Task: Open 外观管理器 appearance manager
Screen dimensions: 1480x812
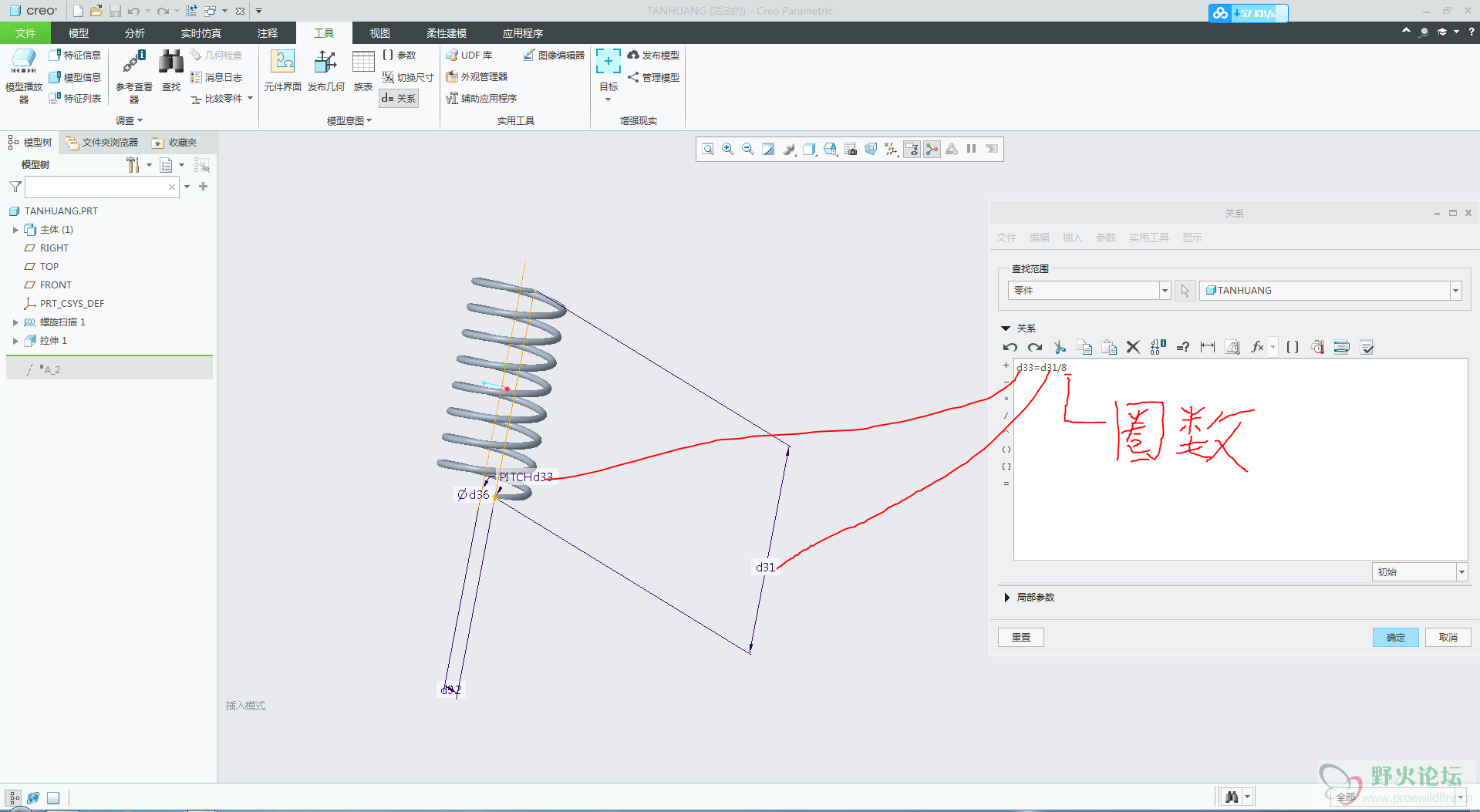Action: point(477,76)
